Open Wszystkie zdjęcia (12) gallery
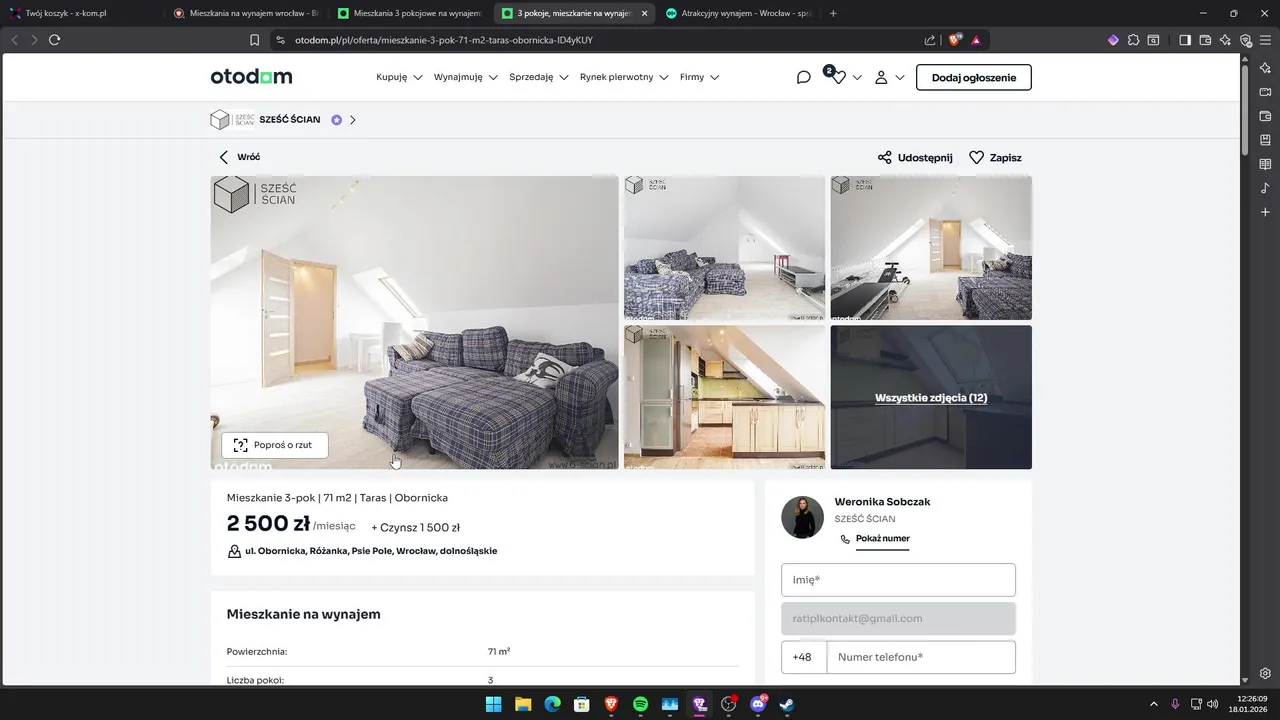This screenshot has width=1280, height=720. click(931, 397)
